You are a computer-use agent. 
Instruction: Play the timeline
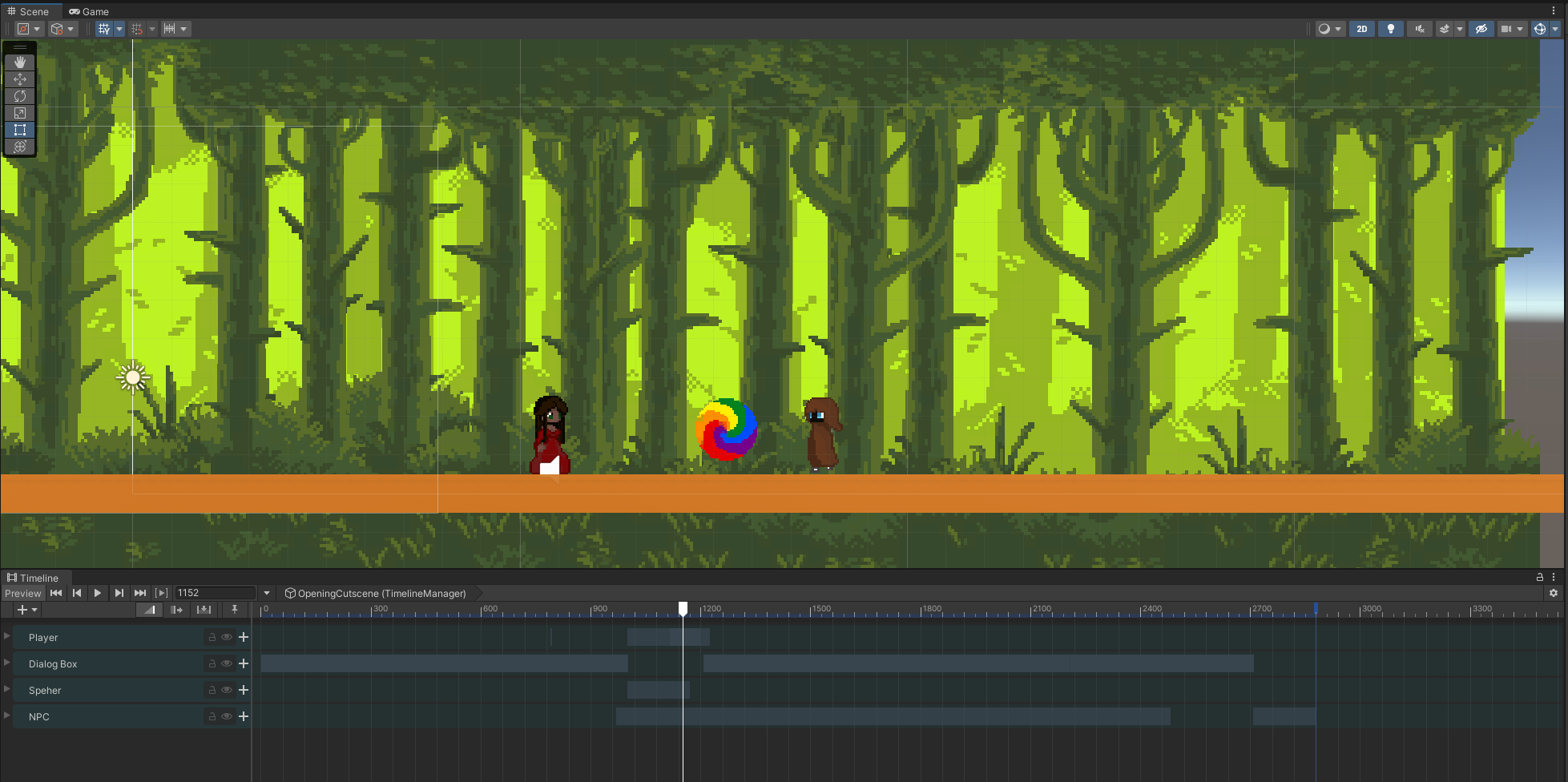(x=98, y=593)
